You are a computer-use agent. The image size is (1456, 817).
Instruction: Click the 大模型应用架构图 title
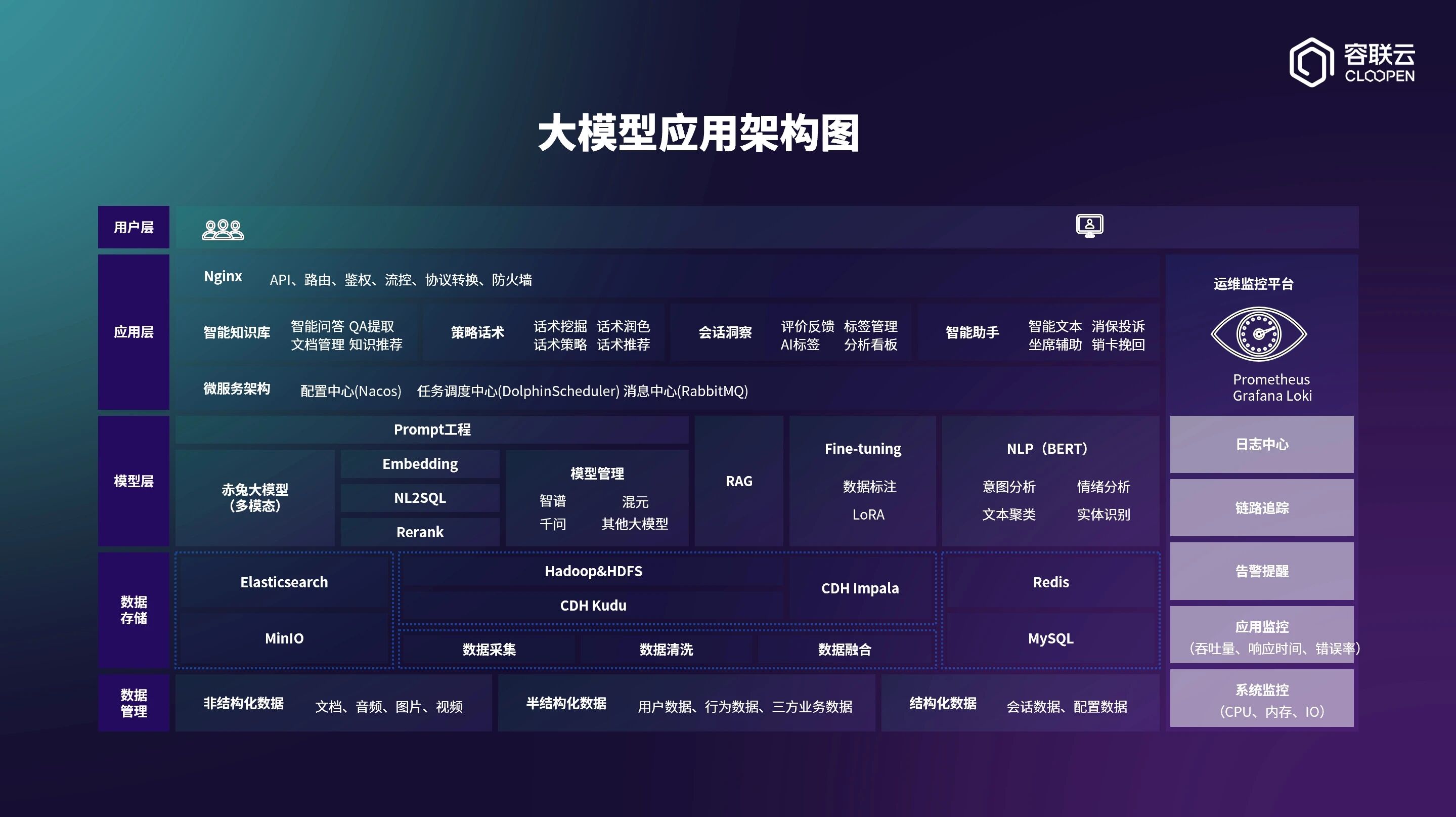(698, 134)
